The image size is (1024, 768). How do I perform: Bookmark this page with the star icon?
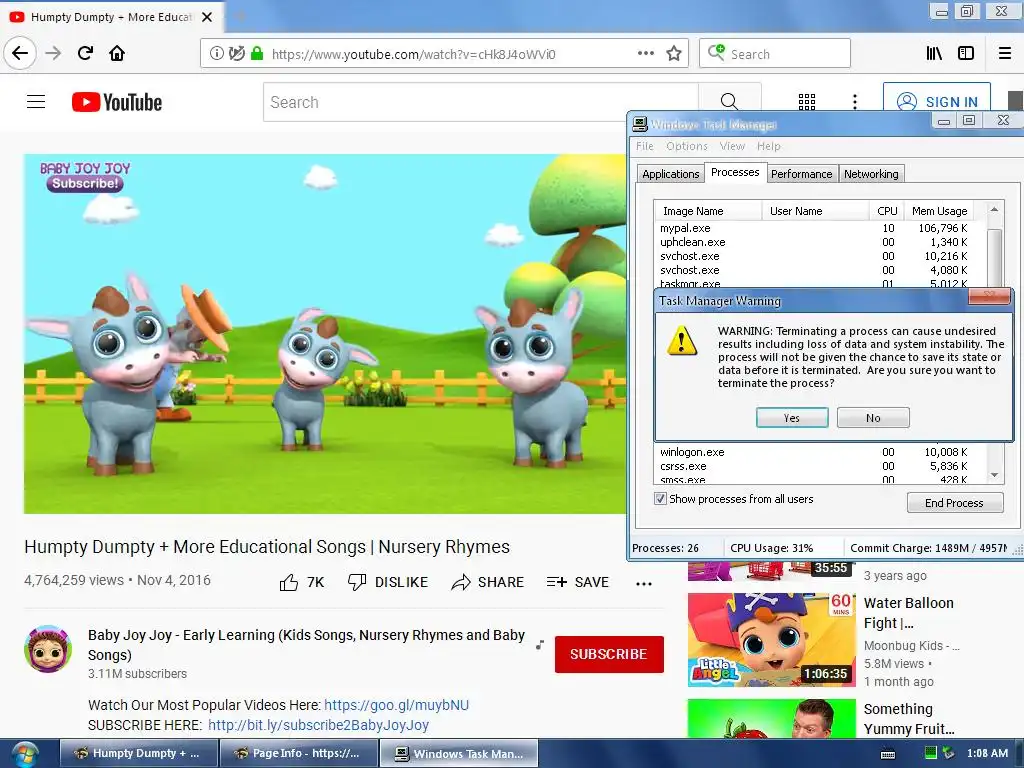pos(674,54)
